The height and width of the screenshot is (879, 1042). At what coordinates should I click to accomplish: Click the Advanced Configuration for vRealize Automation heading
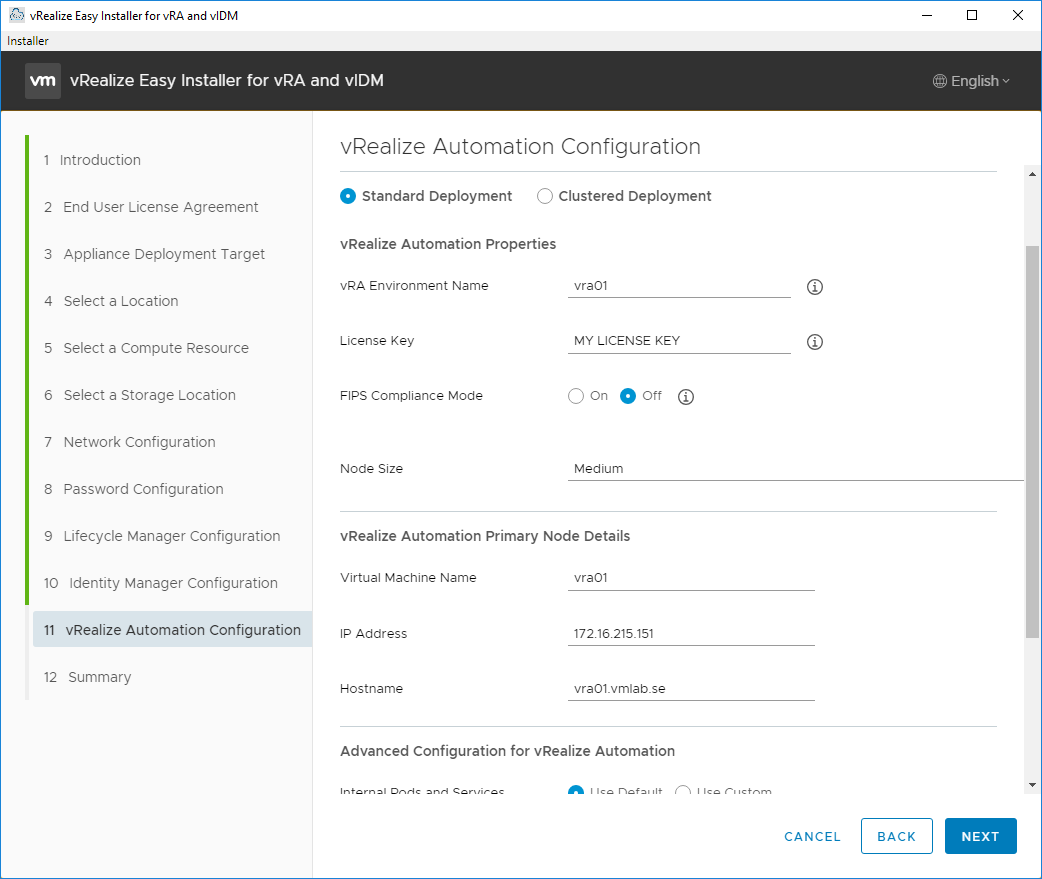[508, 751]
